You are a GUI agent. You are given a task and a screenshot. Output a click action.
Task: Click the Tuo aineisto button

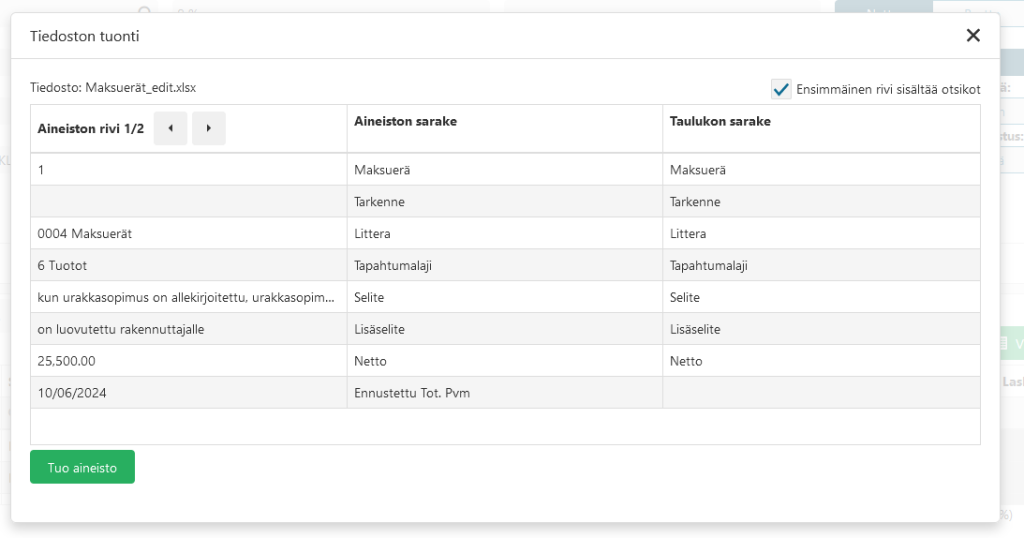[82, 467]
